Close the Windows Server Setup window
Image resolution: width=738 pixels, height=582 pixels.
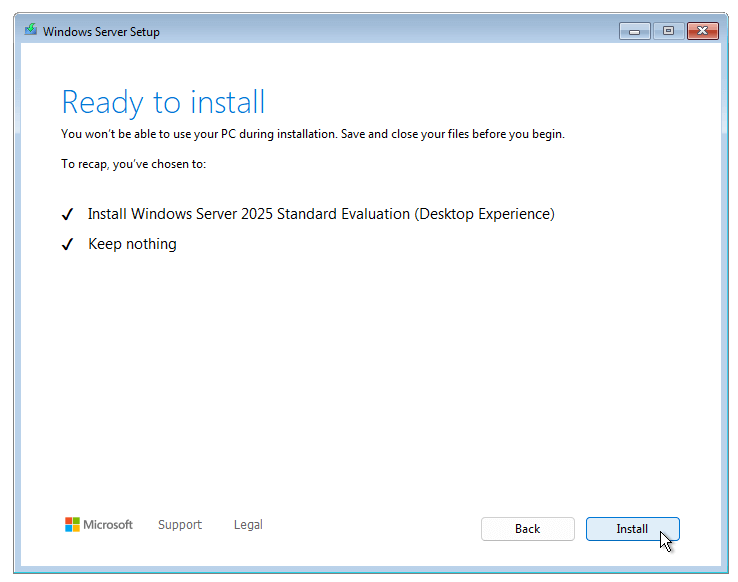point(703,32)
